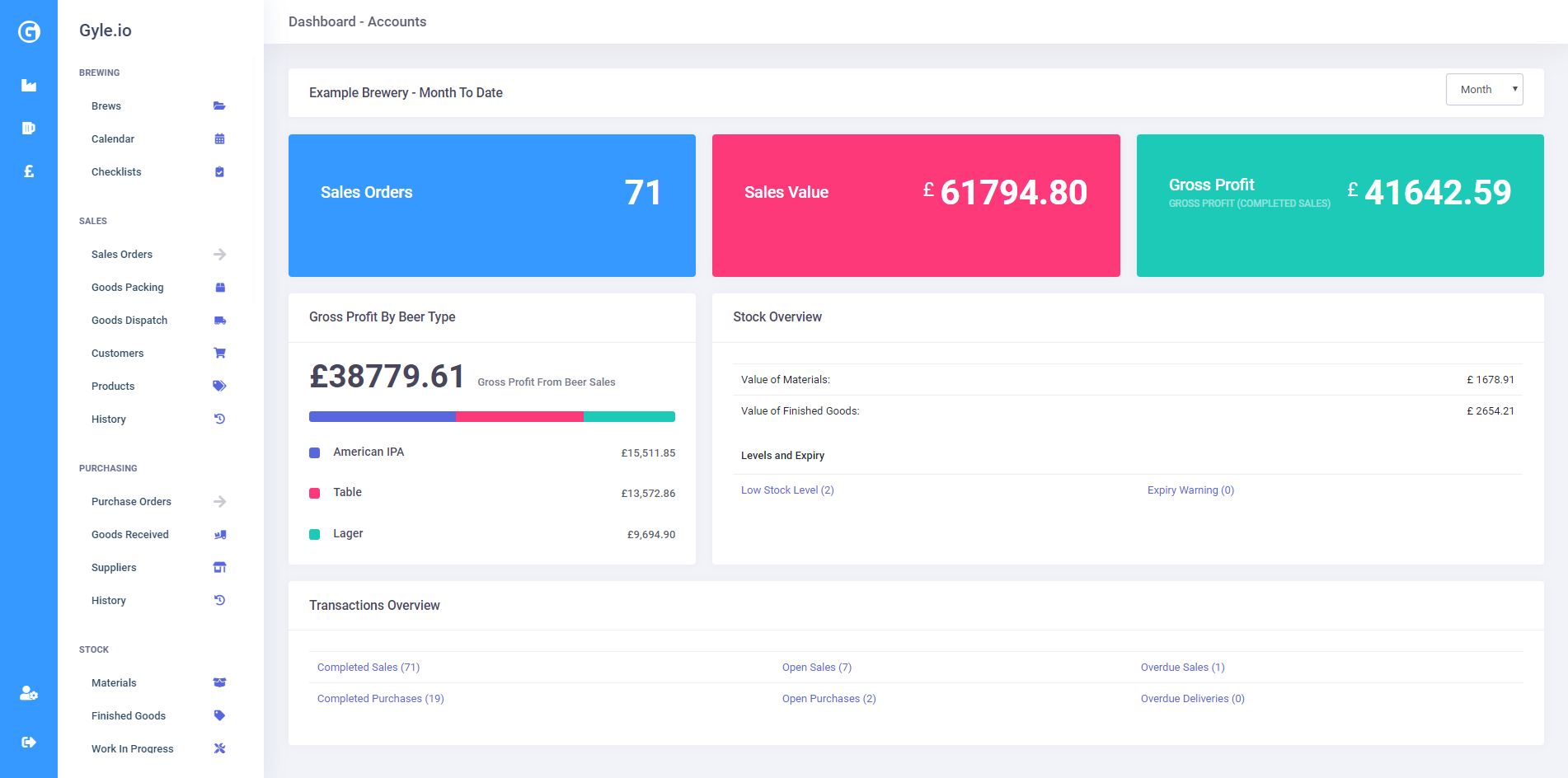The height and width of the screenshot is (778, 1568).
Task: Open the pound sign accounts icon
Action: (29, 171)
